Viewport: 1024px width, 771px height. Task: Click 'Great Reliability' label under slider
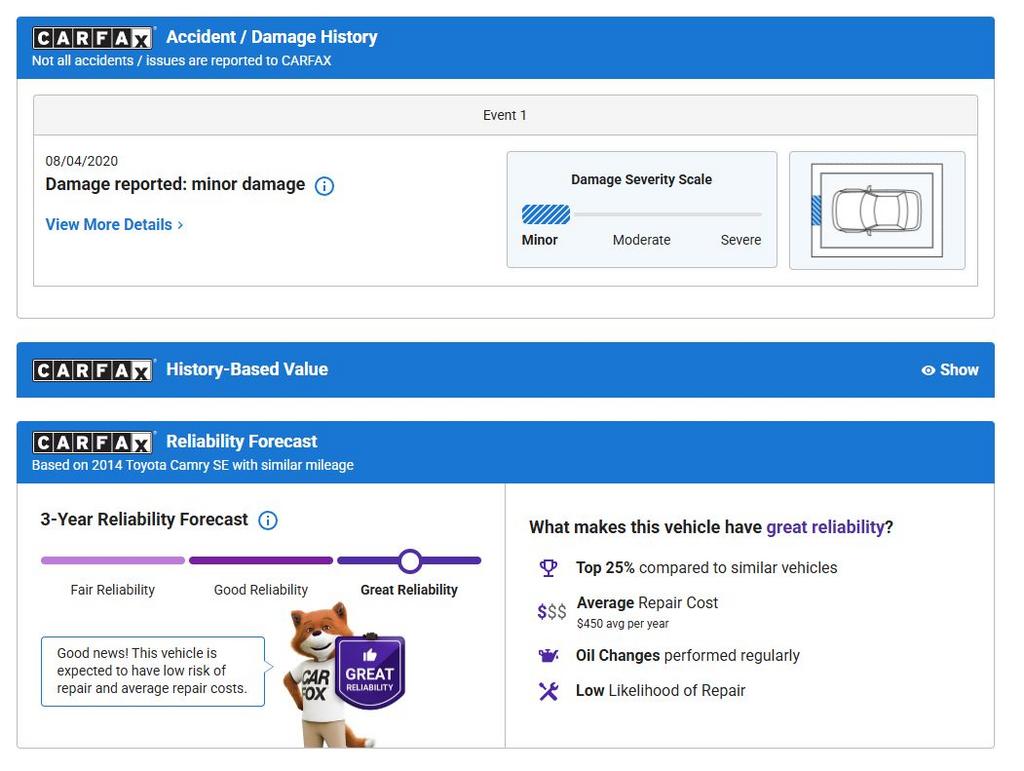click(409, 590)
